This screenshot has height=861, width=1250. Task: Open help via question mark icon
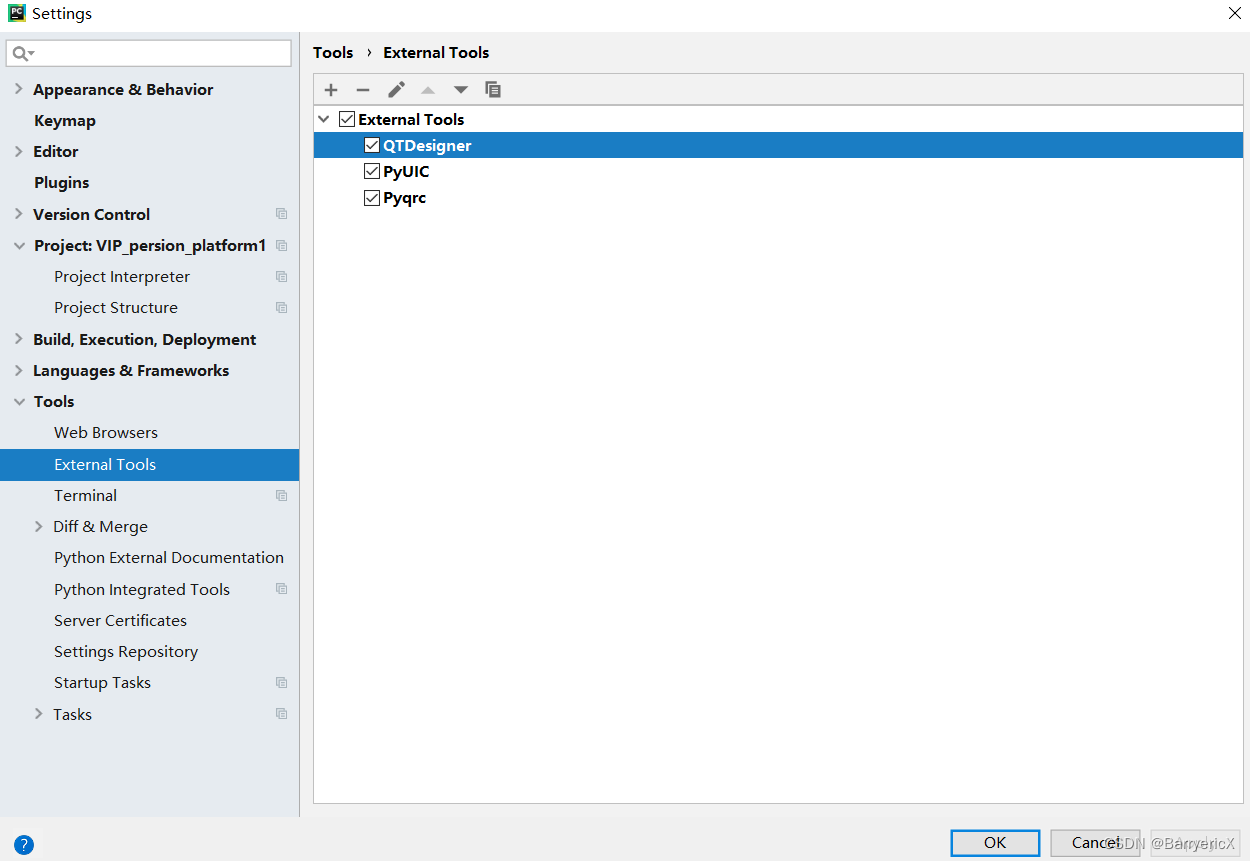(24, 844)
